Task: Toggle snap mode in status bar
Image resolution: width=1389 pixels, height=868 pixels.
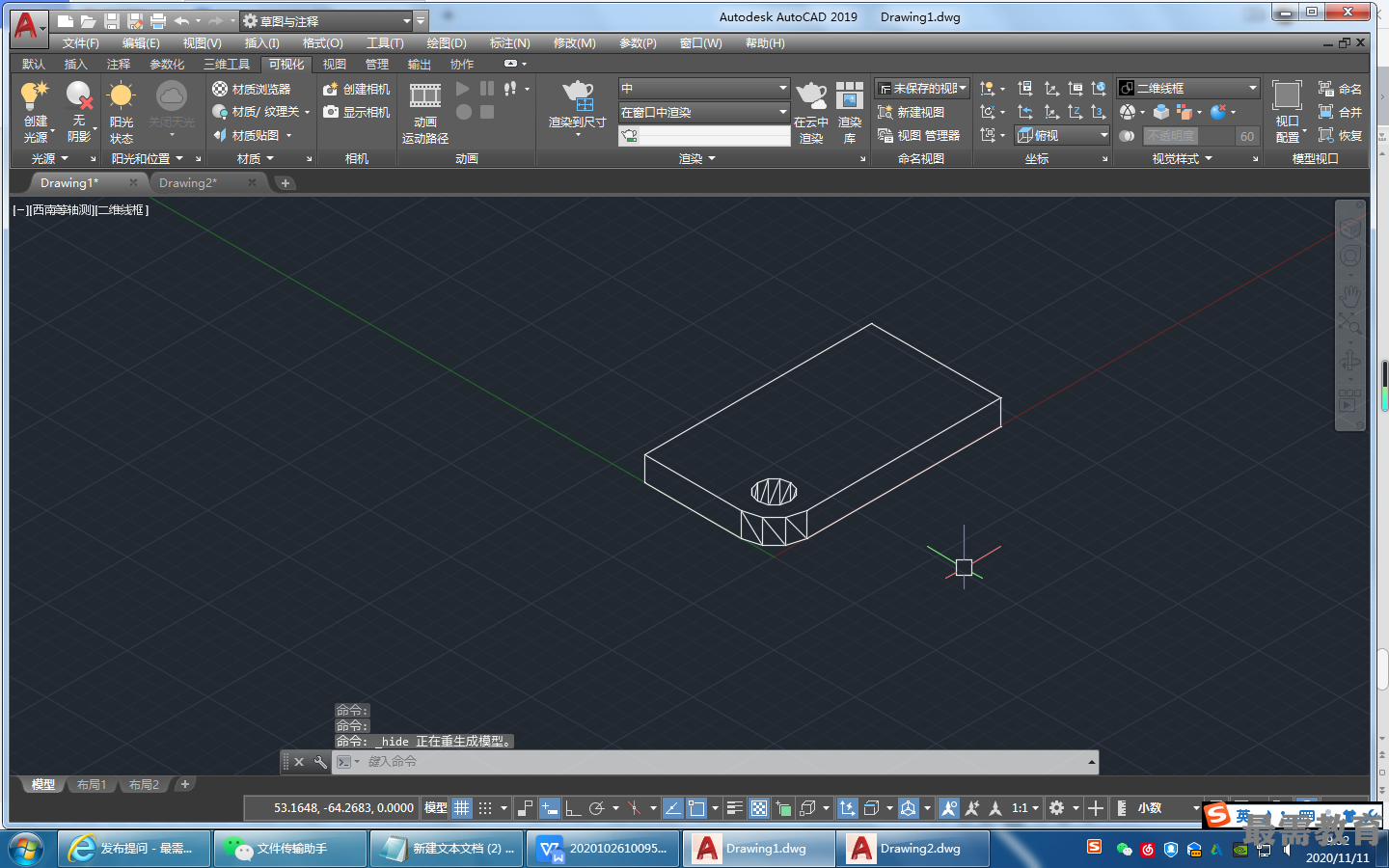Action: click(485, 808)
